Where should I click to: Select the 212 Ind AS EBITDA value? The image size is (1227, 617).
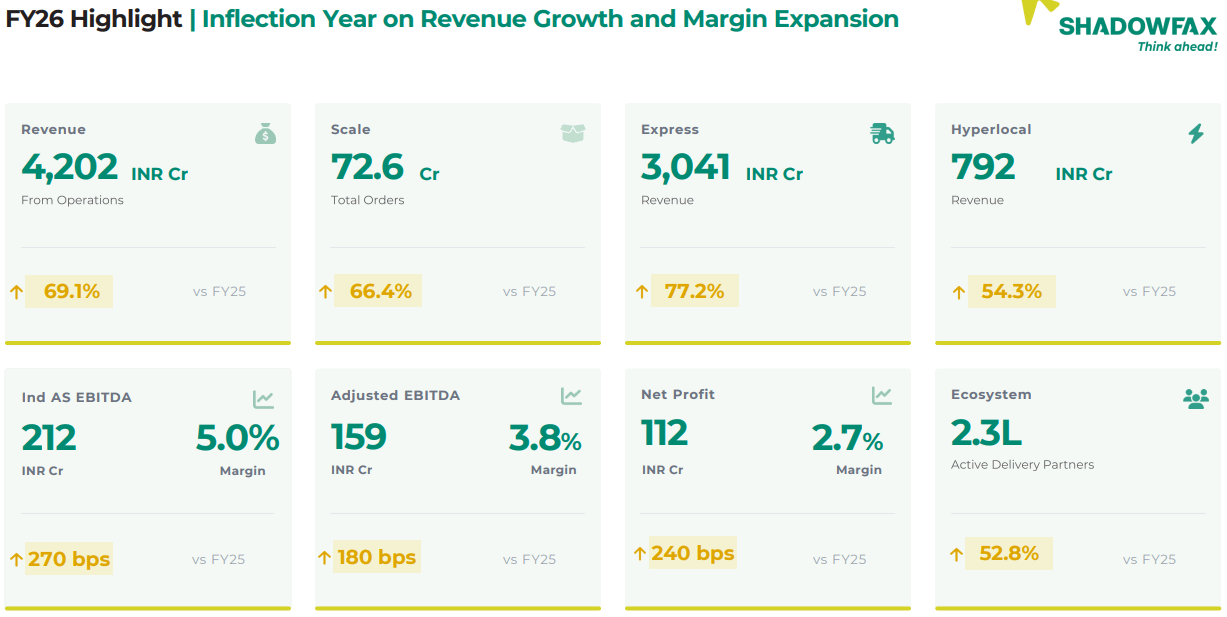49,438
